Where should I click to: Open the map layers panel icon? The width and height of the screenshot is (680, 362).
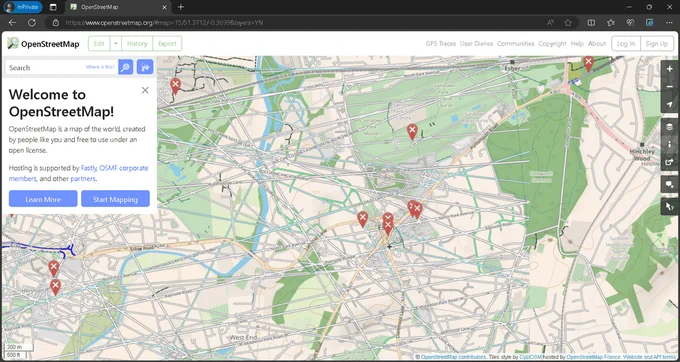670,127
